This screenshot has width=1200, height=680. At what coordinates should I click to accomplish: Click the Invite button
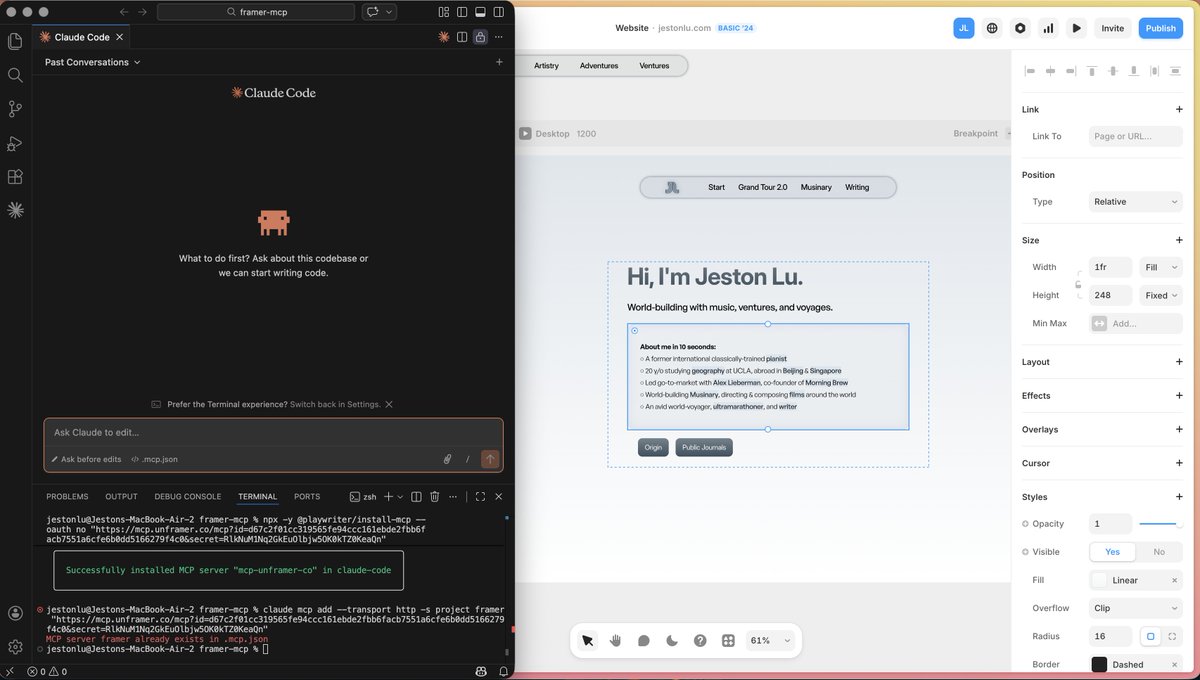pyautogui.click(x=1113, y=28)
